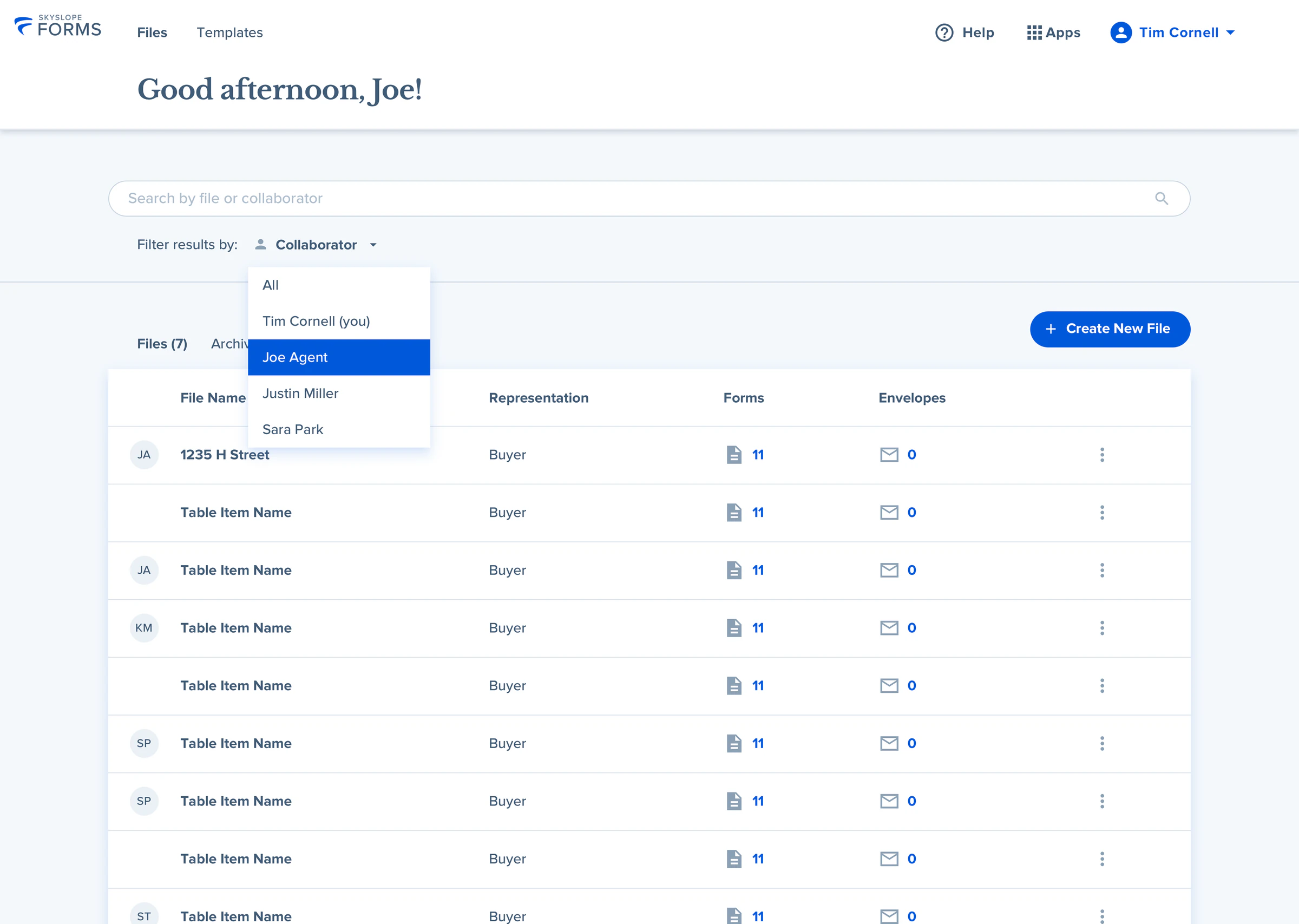Expand the Tim Cornell account dropdown arrow

point(1230,32)
